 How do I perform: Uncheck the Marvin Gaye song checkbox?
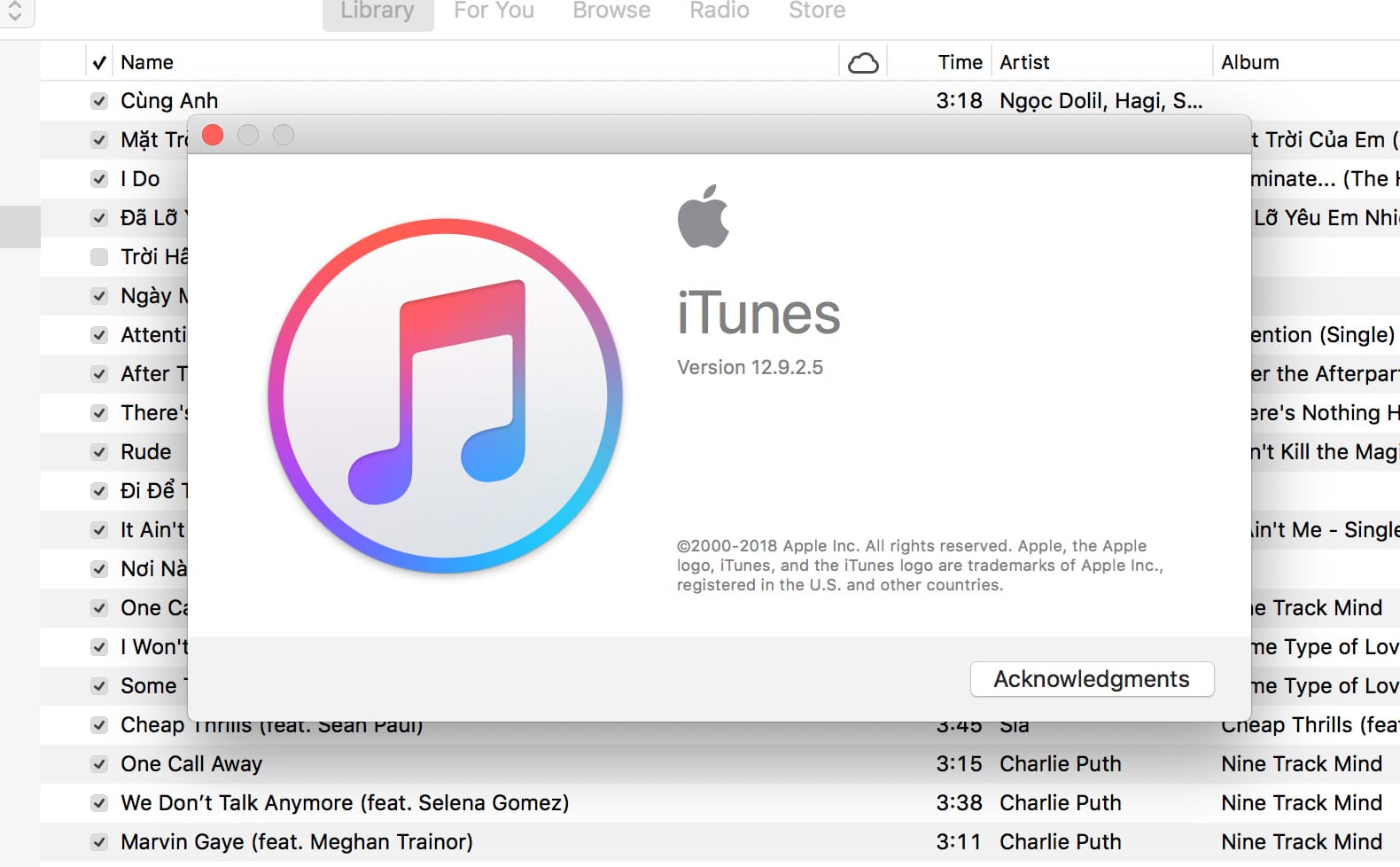[x=99, y=842]
